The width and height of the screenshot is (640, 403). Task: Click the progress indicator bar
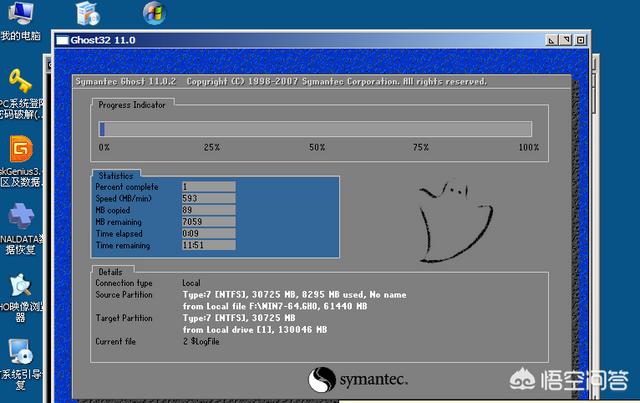tap(315, 129)
